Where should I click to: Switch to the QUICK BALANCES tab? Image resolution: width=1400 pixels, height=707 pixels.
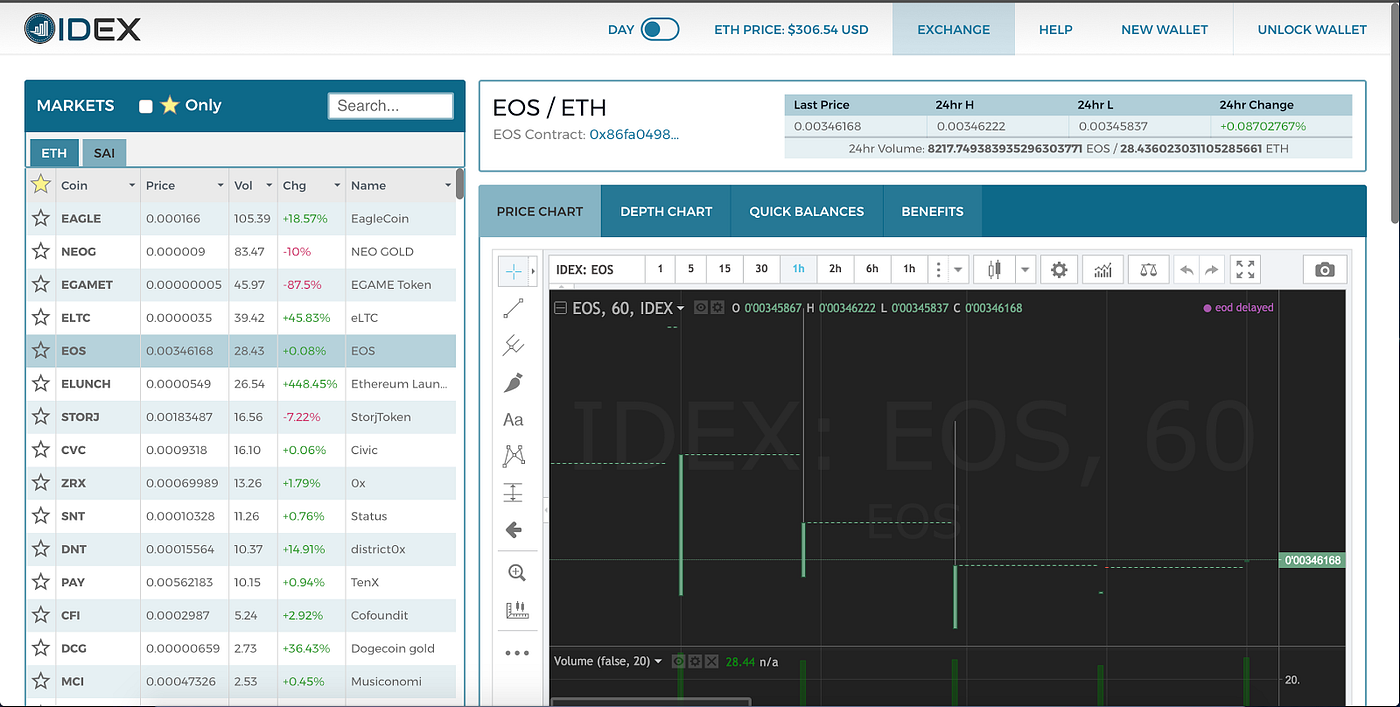tap(807, 211)
